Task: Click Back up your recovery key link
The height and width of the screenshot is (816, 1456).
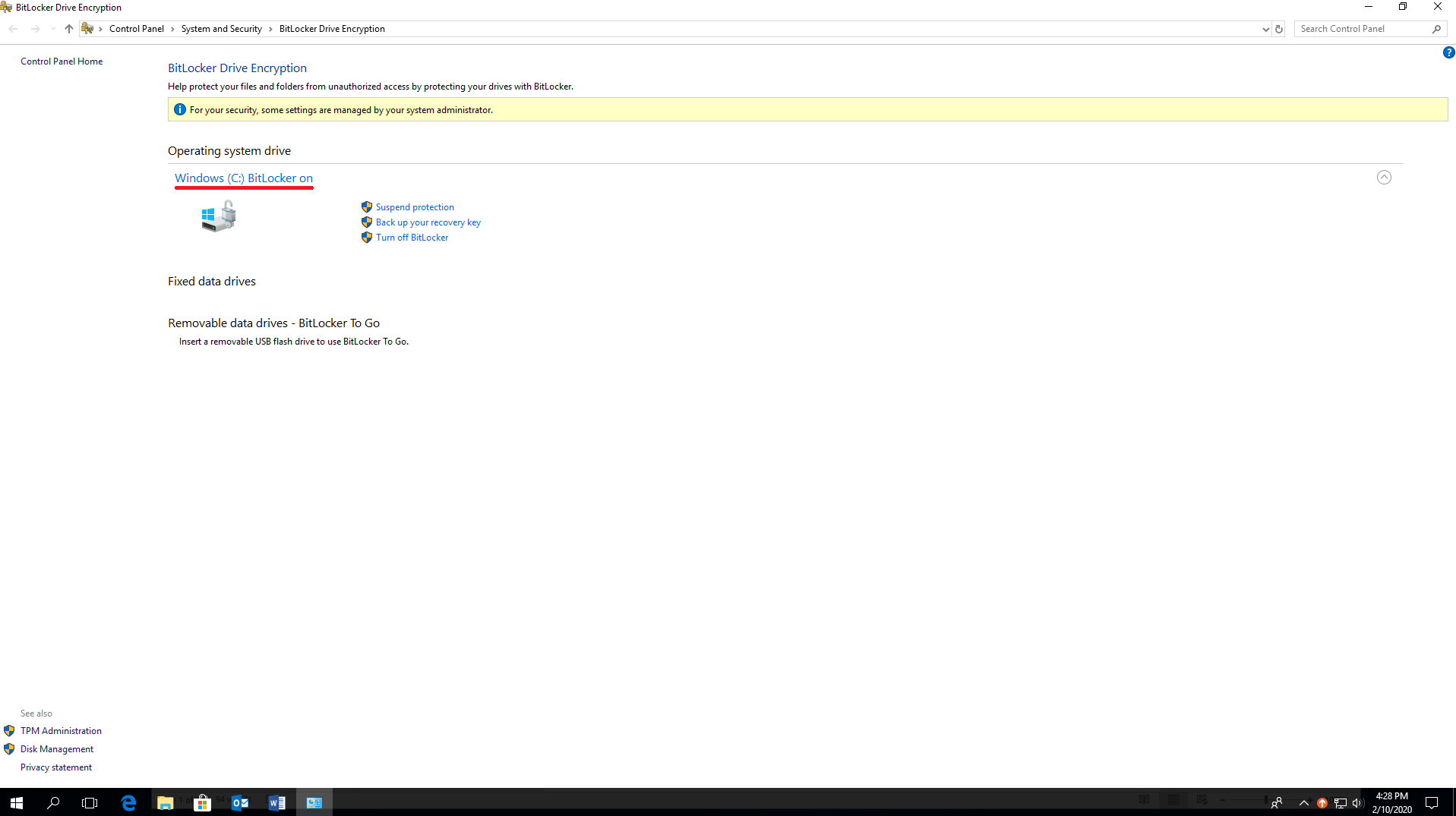Action: (428, 222)
